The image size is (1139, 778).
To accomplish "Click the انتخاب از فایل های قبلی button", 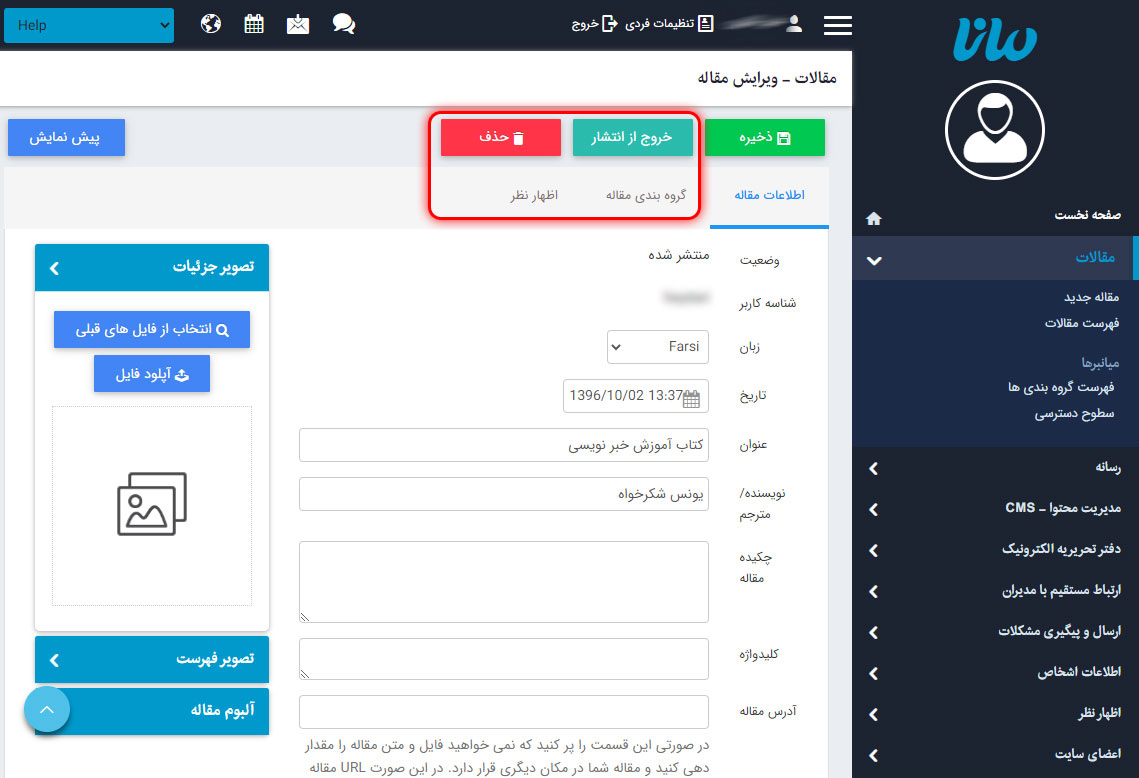I will pos(151,329).
